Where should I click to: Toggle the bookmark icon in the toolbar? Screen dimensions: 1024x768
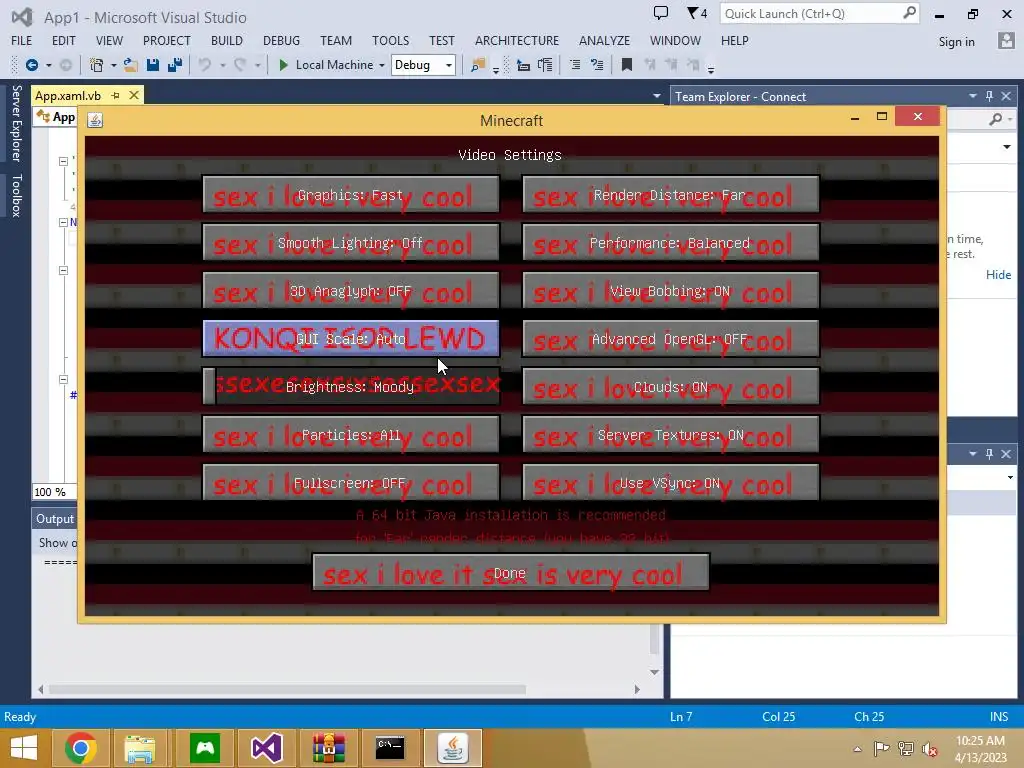(x=627, y=65)
